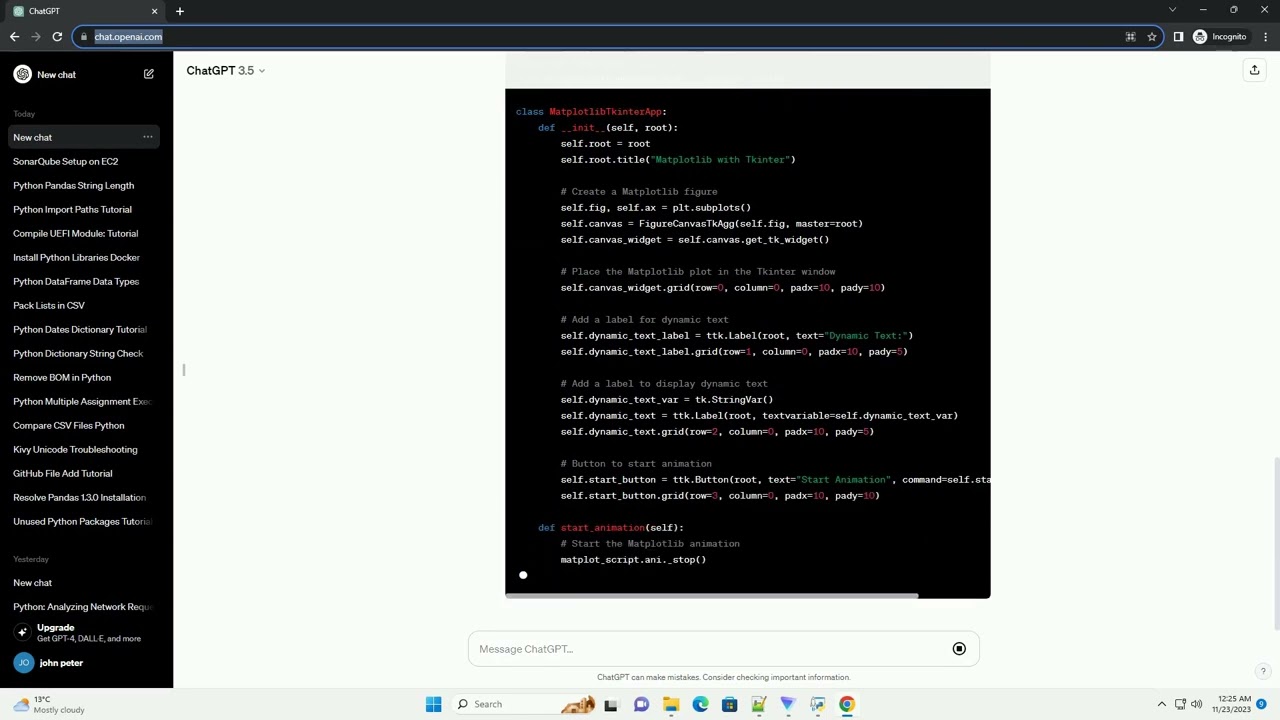Close the ChatGPT browser tab
This screenshot has width=1280, height=720.
click(154, 11)
